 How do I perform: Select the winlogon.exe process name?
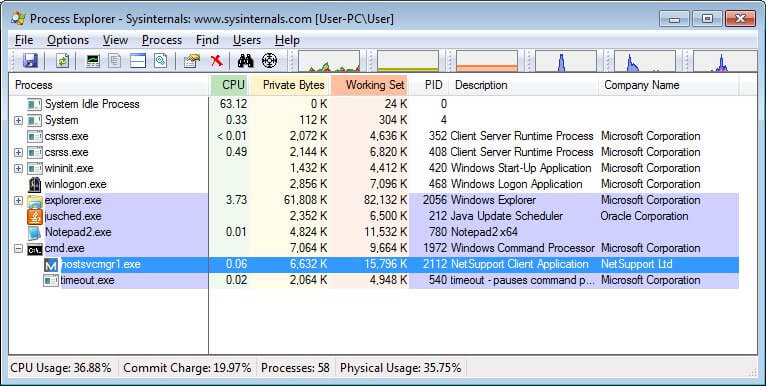75,184
